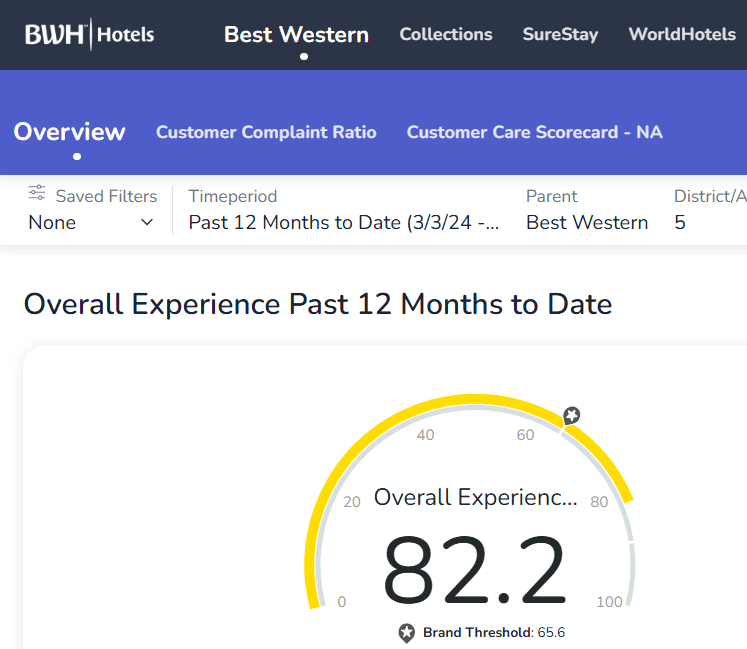Viewport: 747px width, 649px height.
Task: Click the 0 gauge scale label
Action: pos(342,602)
